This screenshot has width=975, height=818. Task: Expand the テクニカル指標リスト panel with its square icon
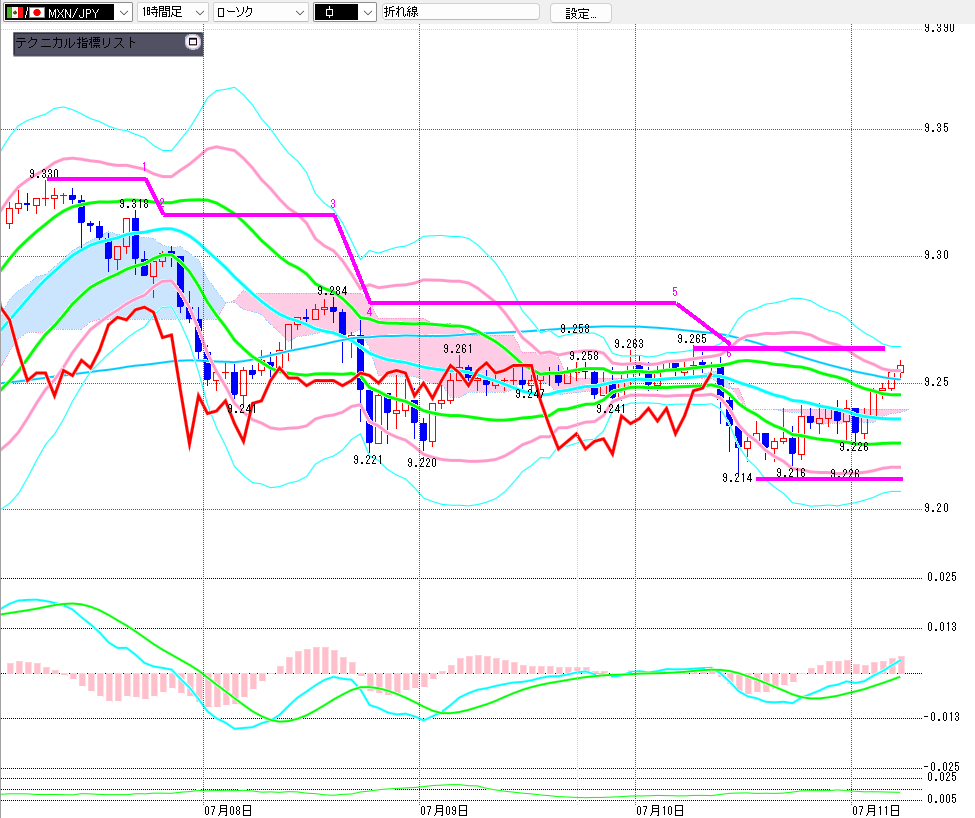(193, 42)
